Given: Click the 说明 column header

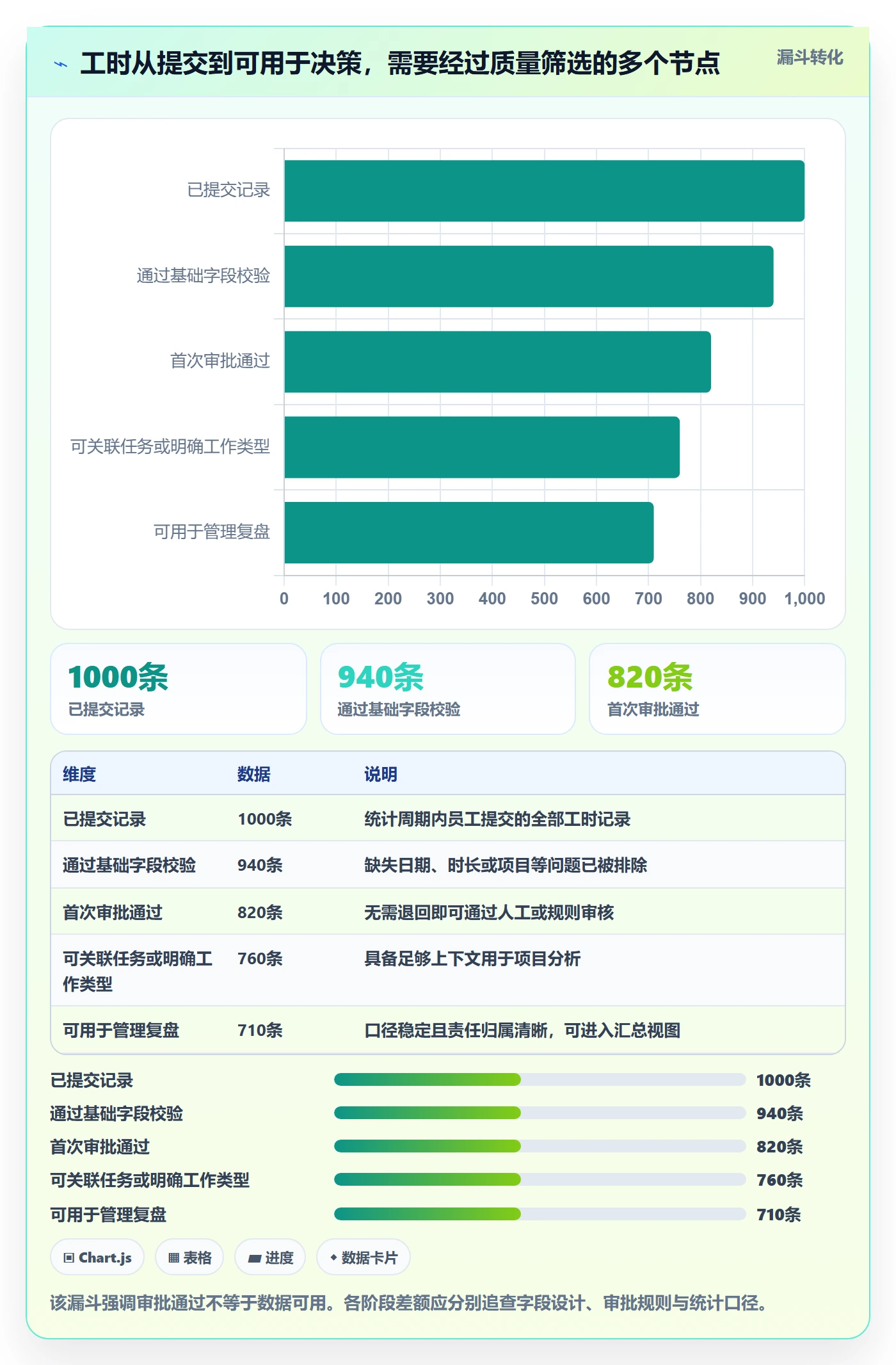Looking at the screenshot, I should [381, 774].
